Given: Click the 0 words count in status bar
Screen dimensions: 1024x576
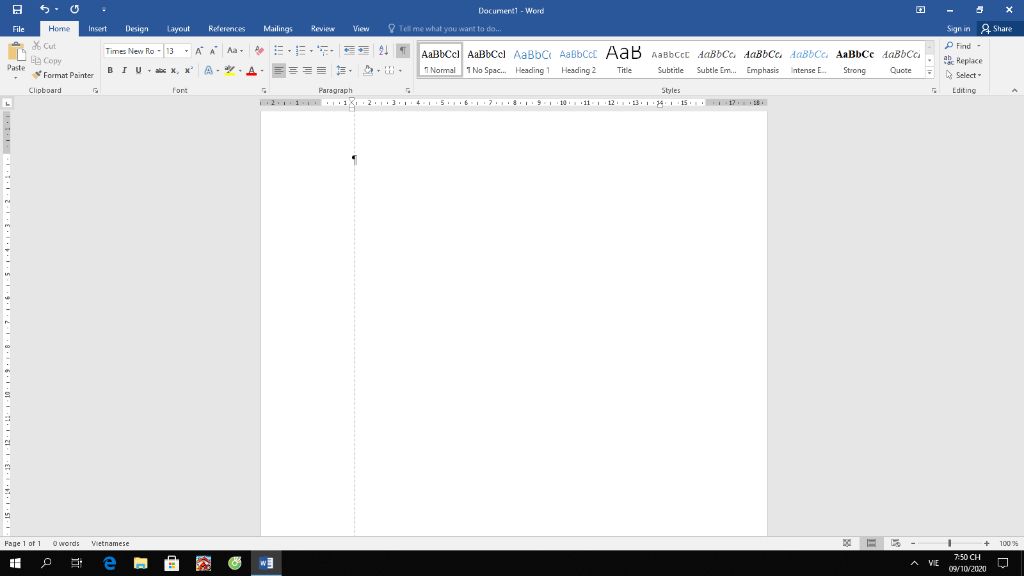Looking at the screenshot, I should pyautogui.click(x=66, y=543).
